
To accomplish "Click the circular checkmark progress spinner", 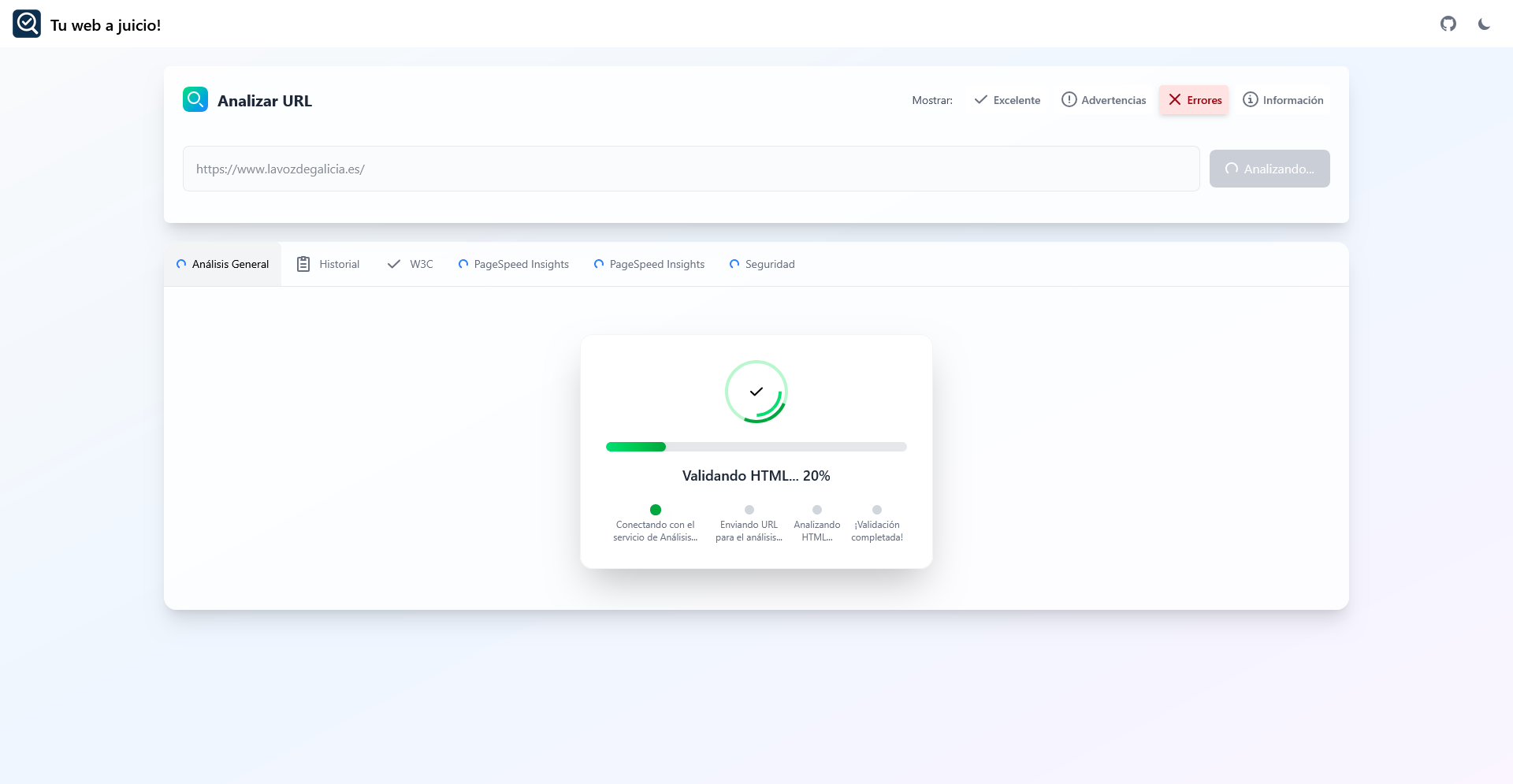I will tap(756, 392).
